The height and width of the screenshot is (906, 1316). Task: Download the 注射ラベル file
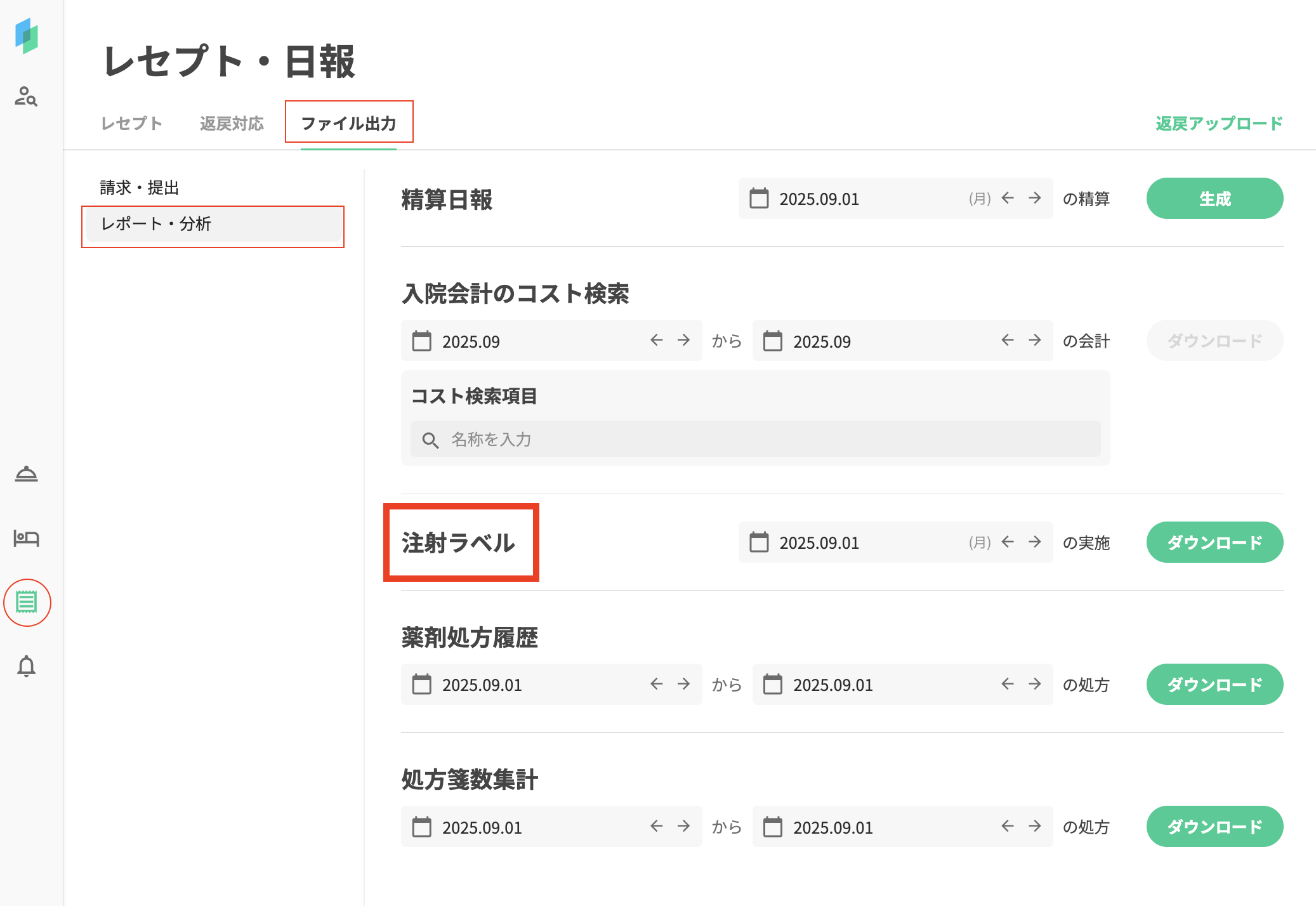[x=1214, y=542]
